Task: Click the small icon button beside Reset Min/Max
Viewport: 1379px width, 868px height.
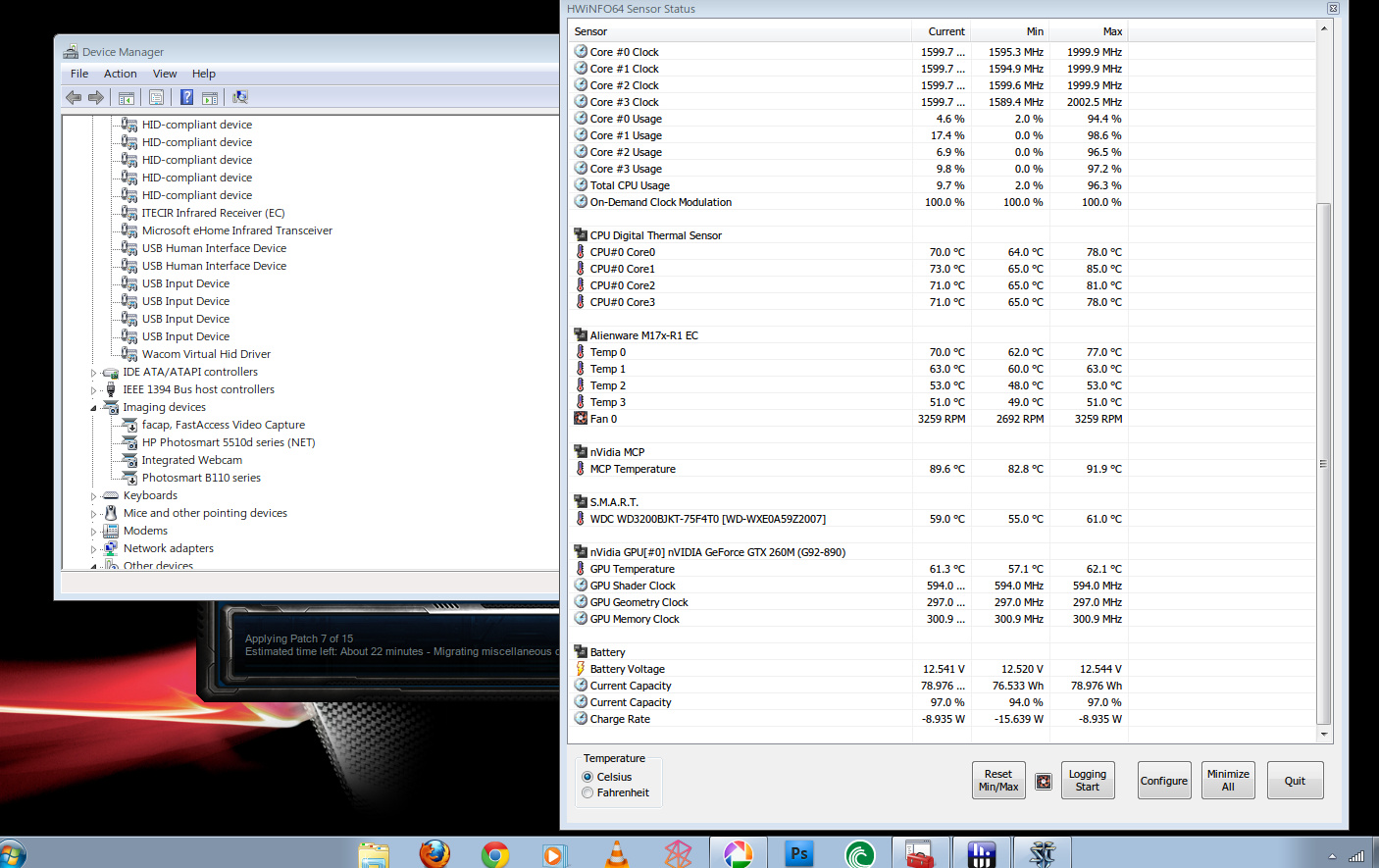Action: (1044, 781)
